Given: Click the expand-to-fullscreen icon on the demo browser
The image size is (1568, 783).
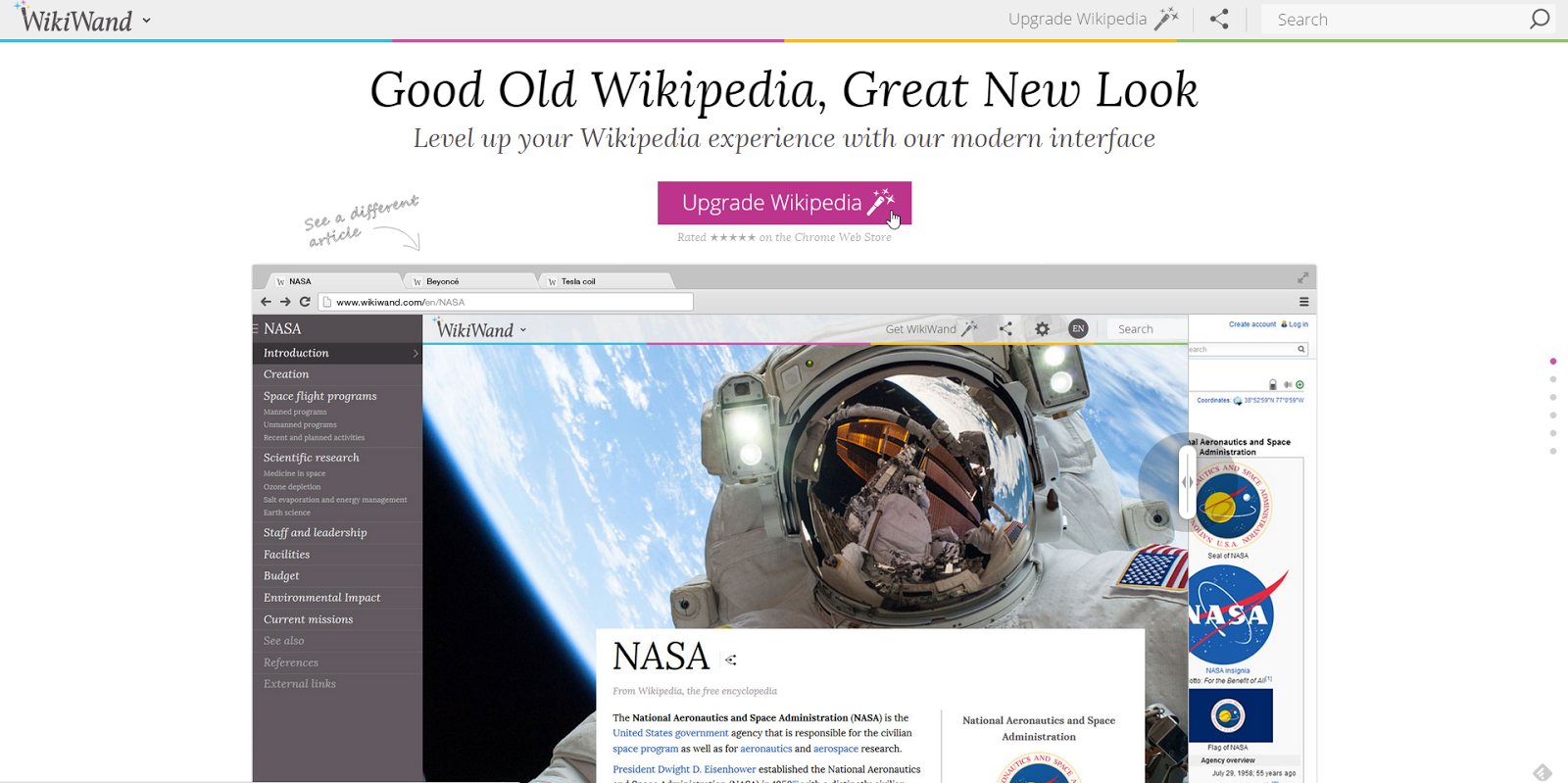Looking at the screenshot, I should [1303, 277].
